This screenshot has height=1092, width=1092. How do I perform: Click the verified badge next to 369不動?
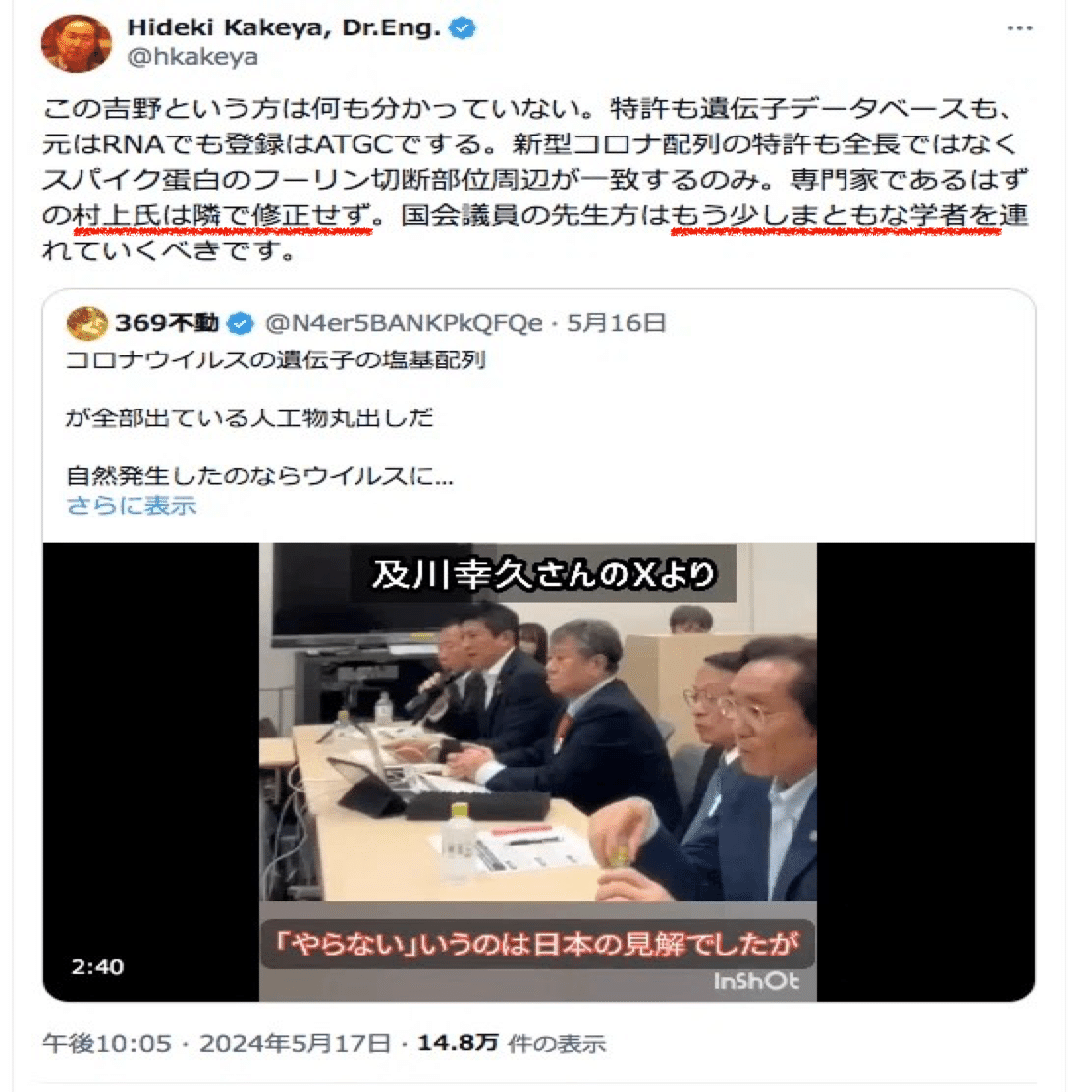point(241,323)
